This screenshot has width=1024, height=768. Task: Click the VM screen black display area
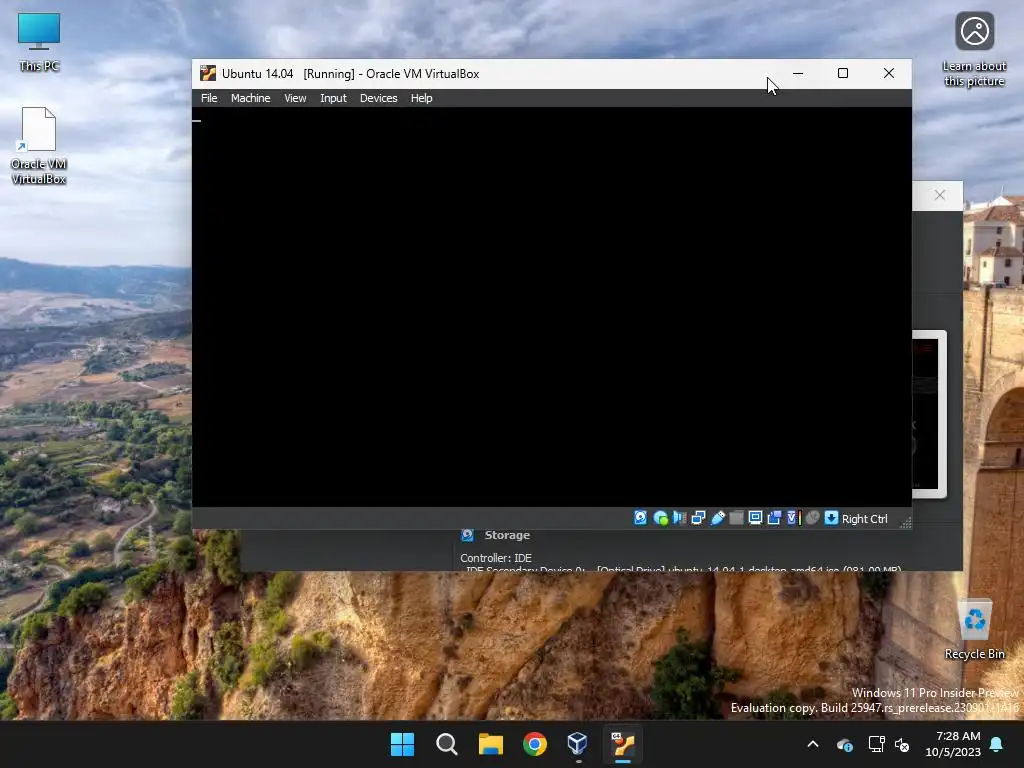pyautogui.click(x=552, y=307)
